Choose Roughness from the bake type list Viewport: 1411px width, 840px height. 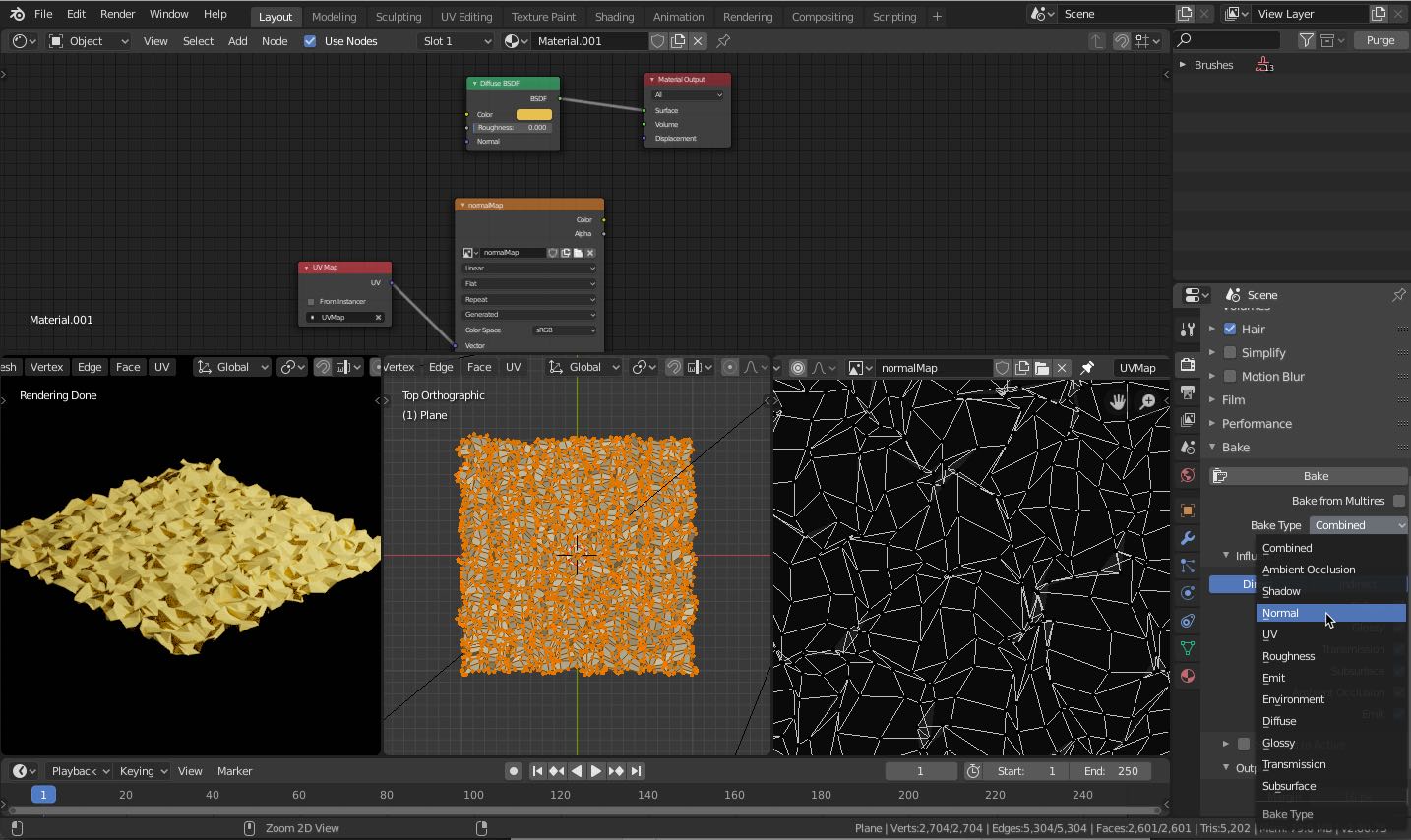1330,656
